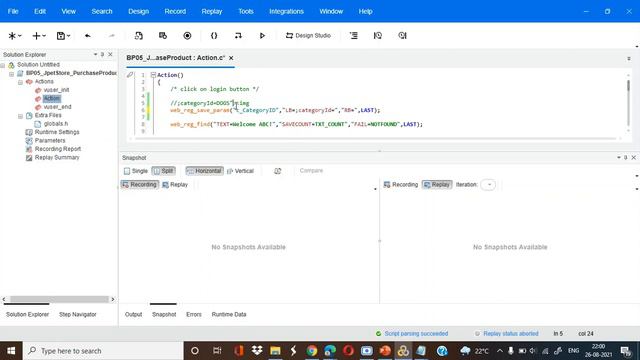Screen dimensions: 640x360
Task: Collapse the Extra Files folder node
Action: (20, 116)
